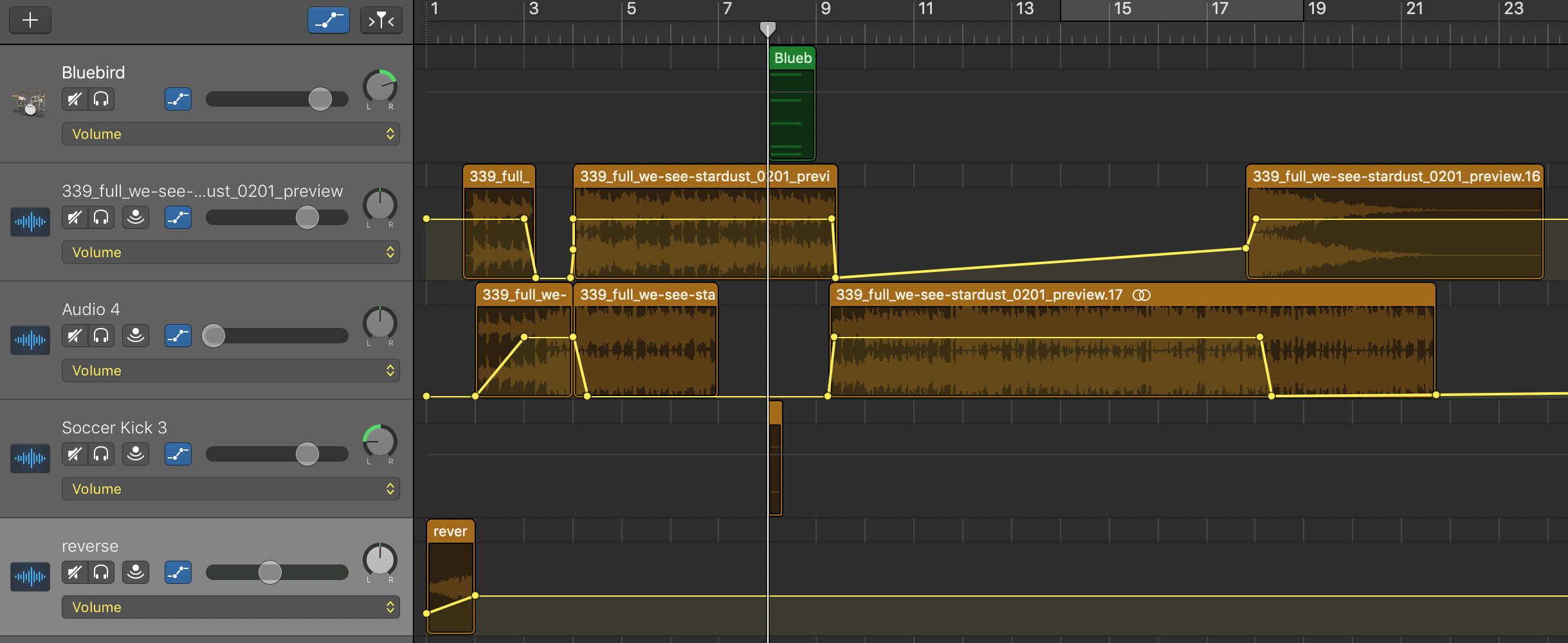
Task: Click the Bluebird drum kit icon
Action: [x=30, y=103]
